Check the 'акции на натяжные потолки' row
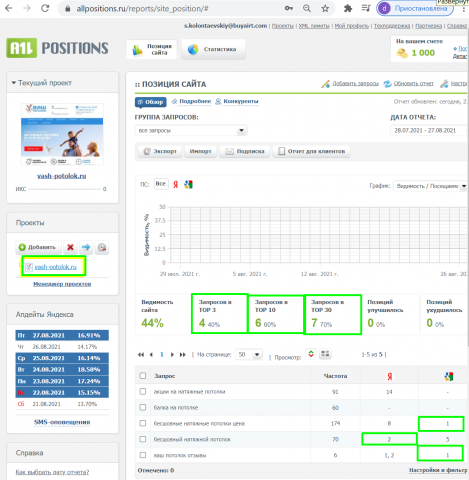Viewport: 469px width, 480px height. click(x=143, y=391)
